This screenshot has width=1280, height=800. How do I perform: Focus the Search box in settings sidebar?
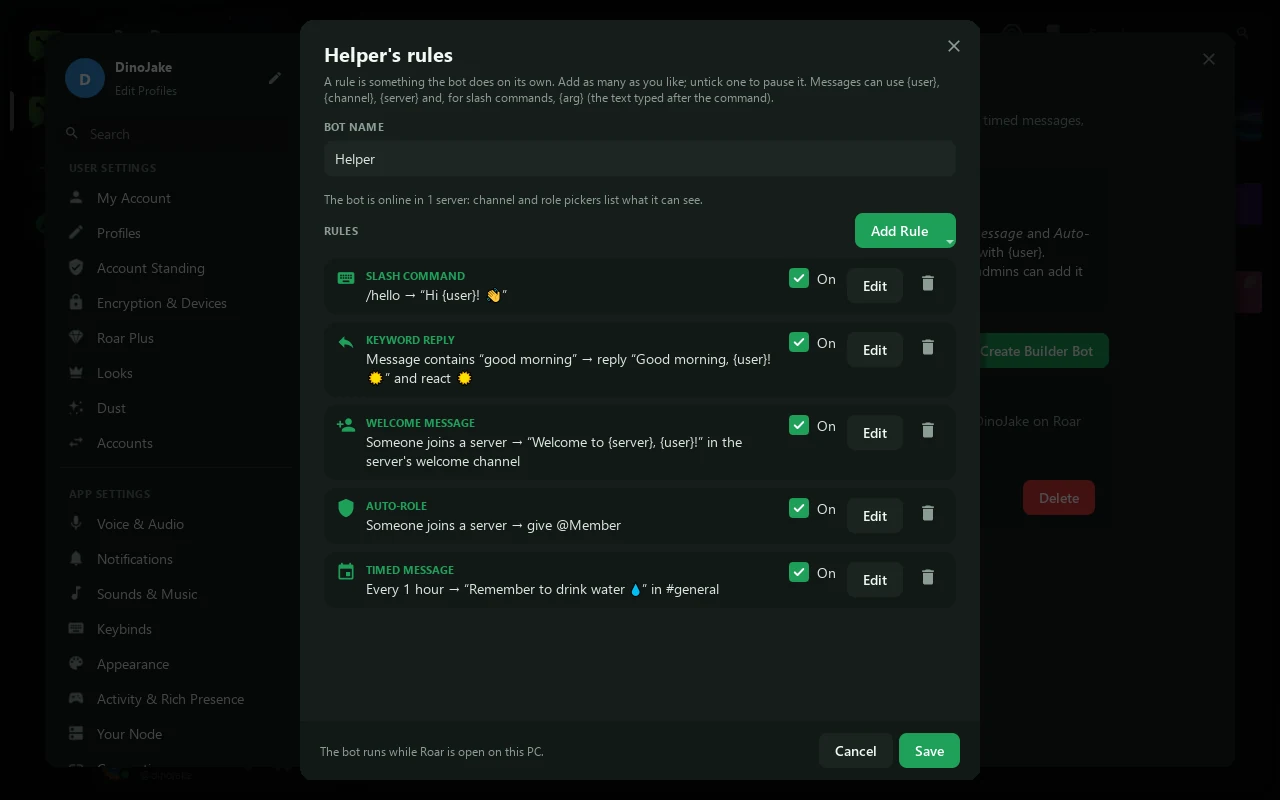tap(175, 134)
